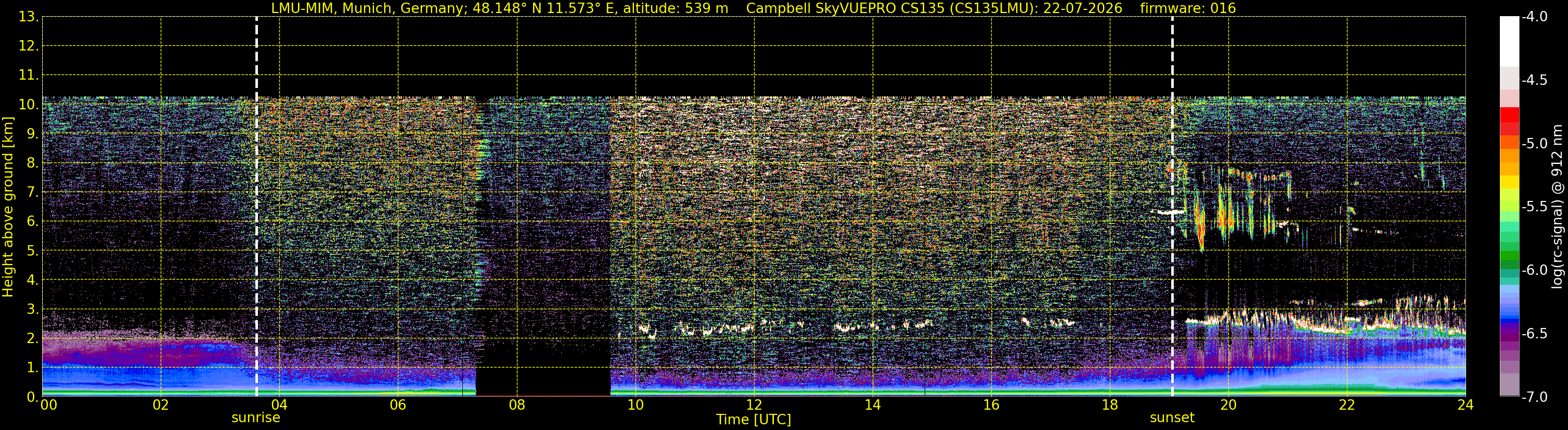The height and width of the screenshot is (430, 1568).
Task: Click the colorbar tick label "-5.0"
Action: [1535, 144]
